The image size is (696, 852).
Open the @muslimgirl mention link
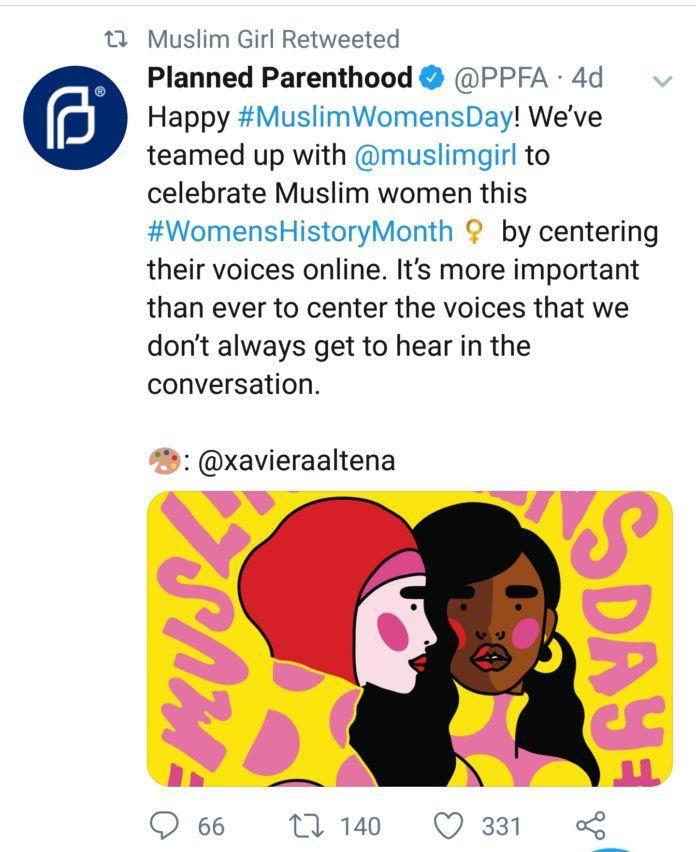coord(435,155)
